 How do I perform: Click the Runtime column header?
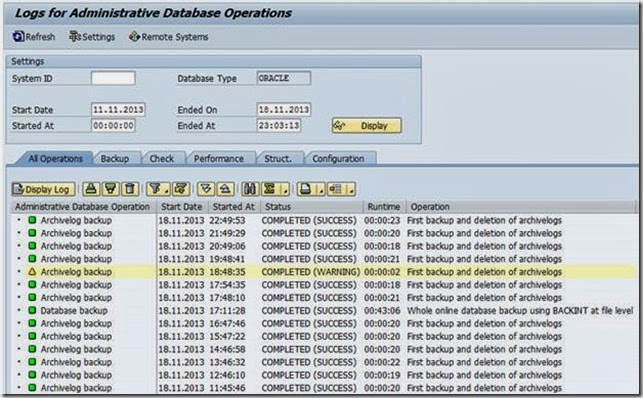(x=384, y=207)
